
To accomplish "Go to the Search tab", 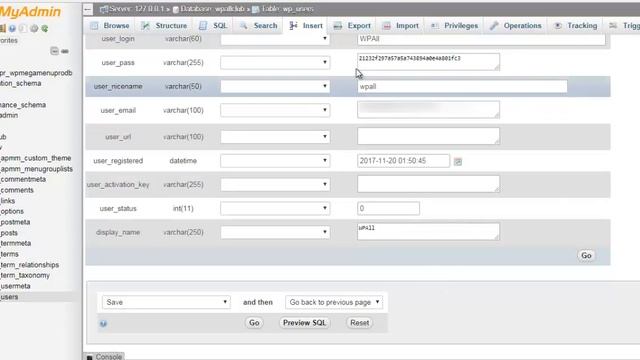I will (258, 26).
